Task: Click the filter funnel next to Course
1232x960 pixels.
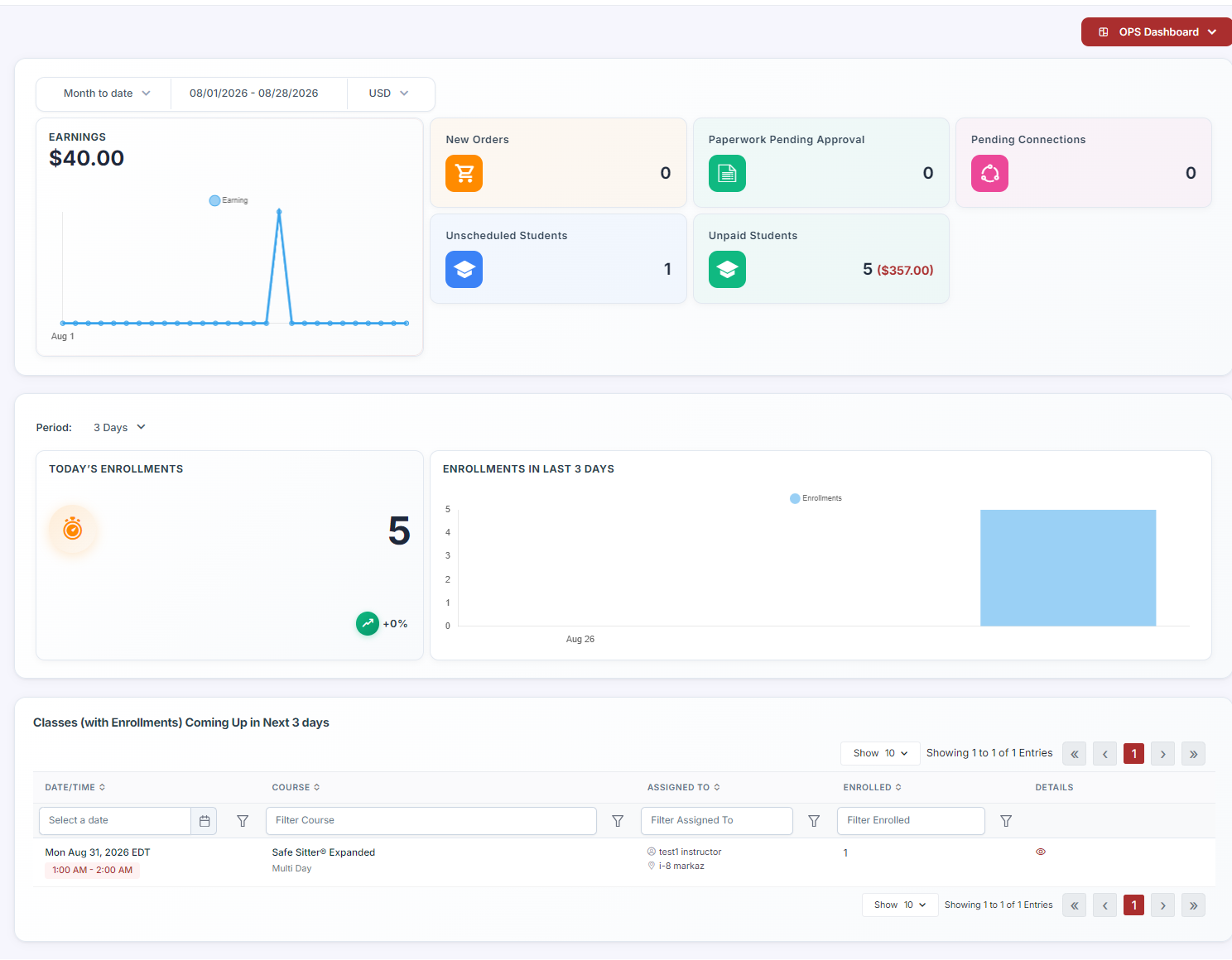Action: pos(618,821)
